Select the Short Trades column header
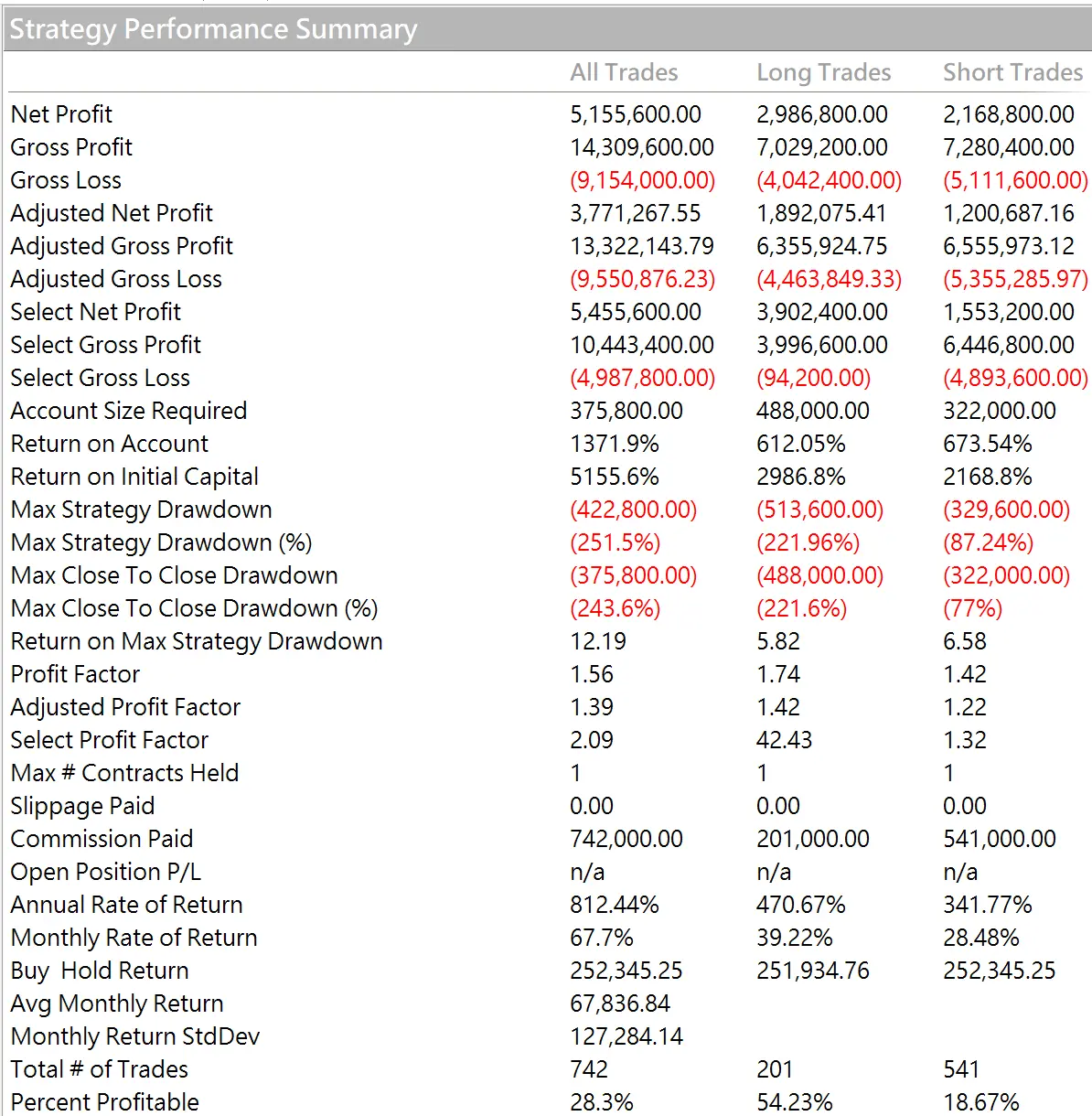The width and height of the screenshot is (1092, 1116). tap(1012, 72)
